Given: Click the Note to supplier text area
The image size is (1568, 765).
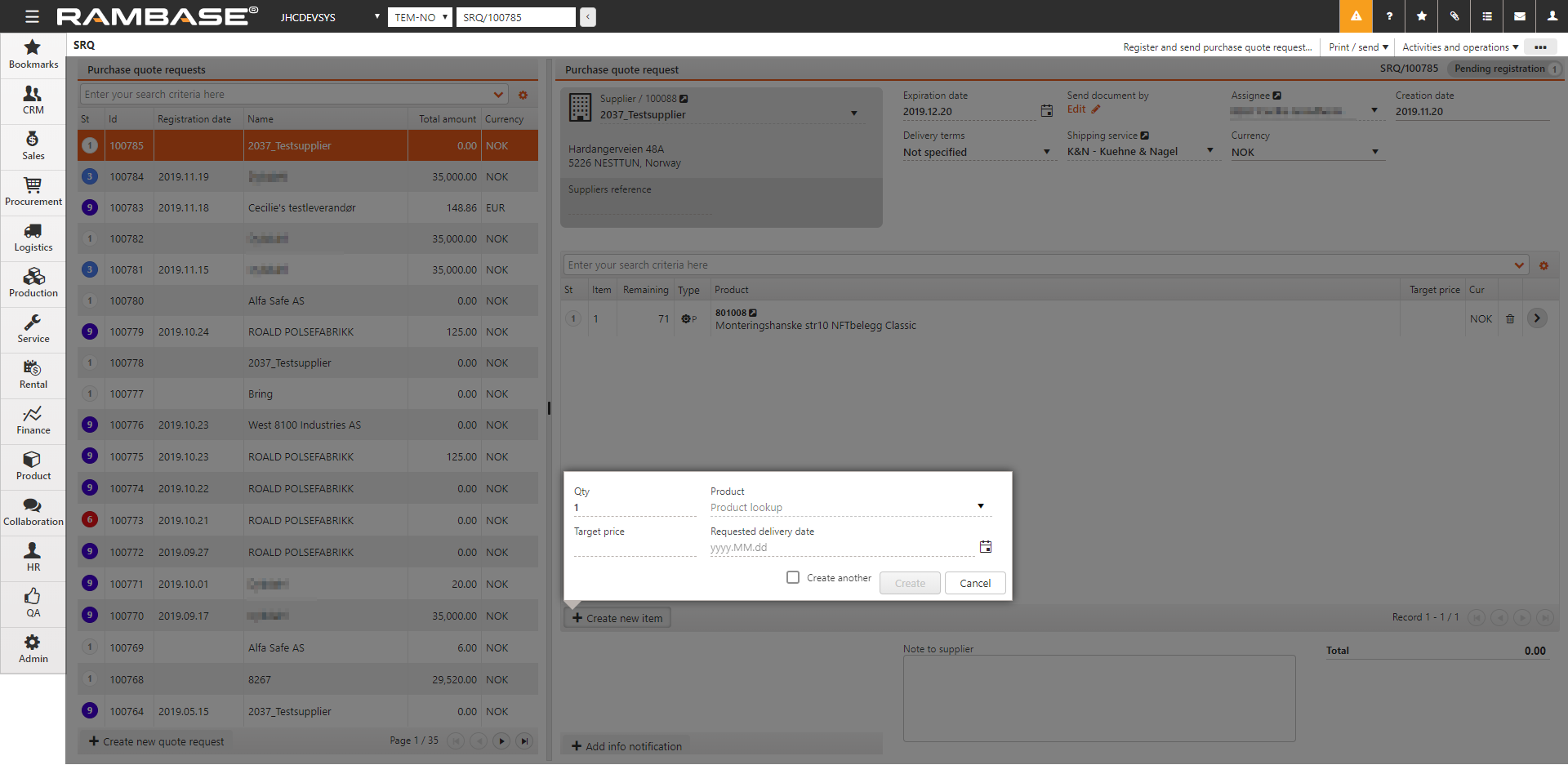Looking at the screenshot, I should pos(1098,698).
